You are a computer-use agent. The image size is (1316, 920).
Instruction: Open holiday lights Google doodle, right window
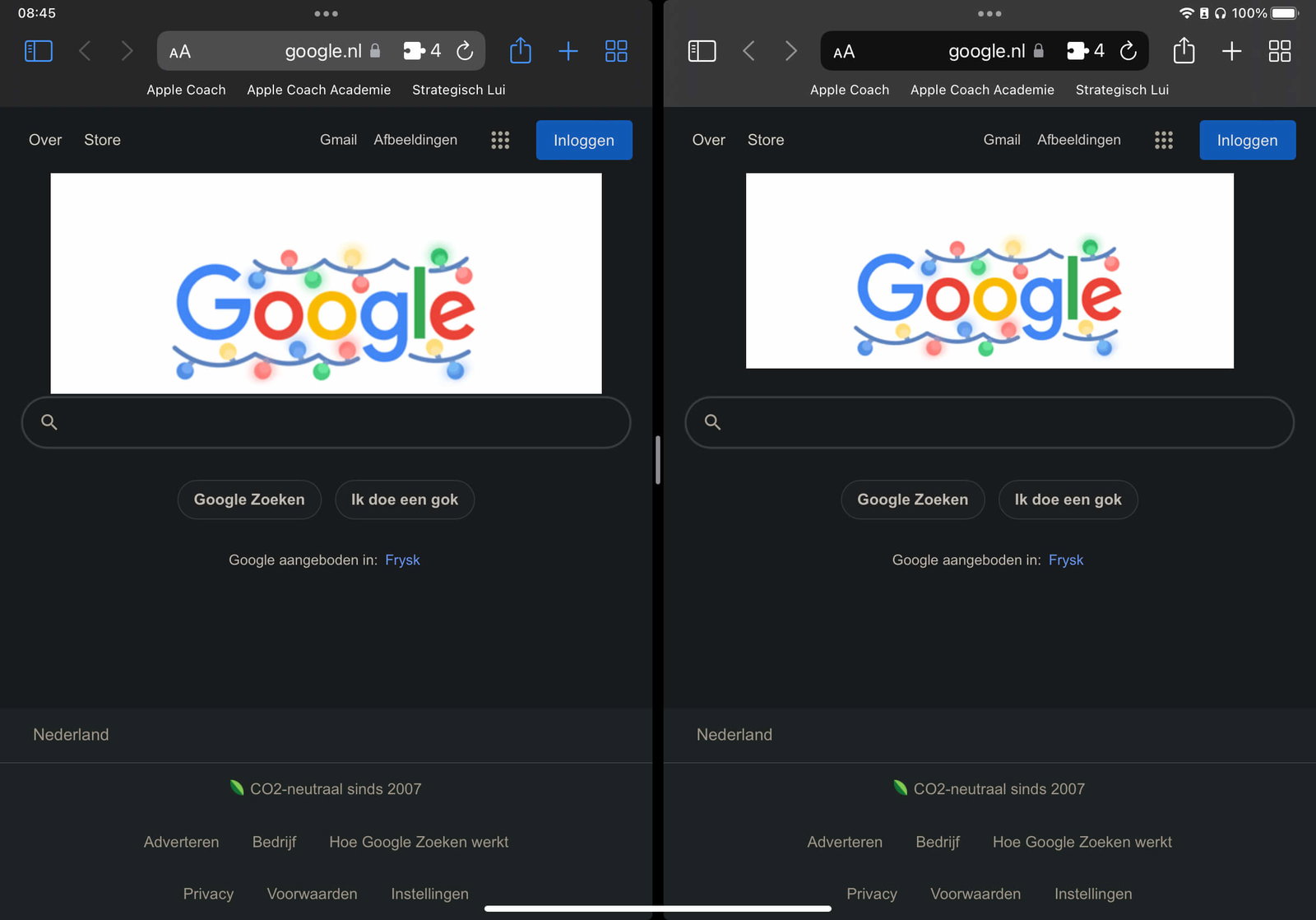pyautogui.click(x=989, y=271)
